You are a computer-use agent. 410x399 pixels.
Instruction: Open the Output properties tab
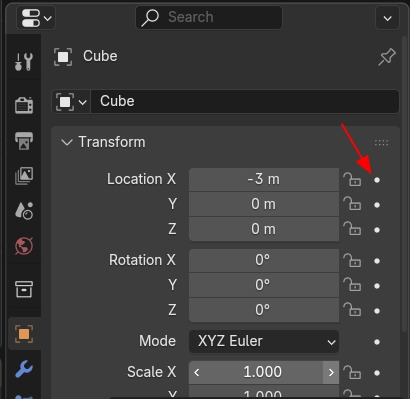(x=24, y=141)
